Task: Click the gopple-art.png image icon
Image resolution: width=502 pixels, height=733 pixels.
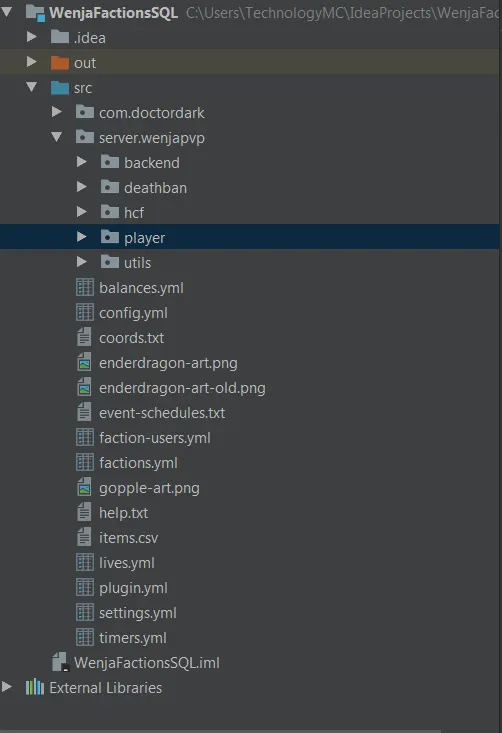Action: [x=84, y=488]
